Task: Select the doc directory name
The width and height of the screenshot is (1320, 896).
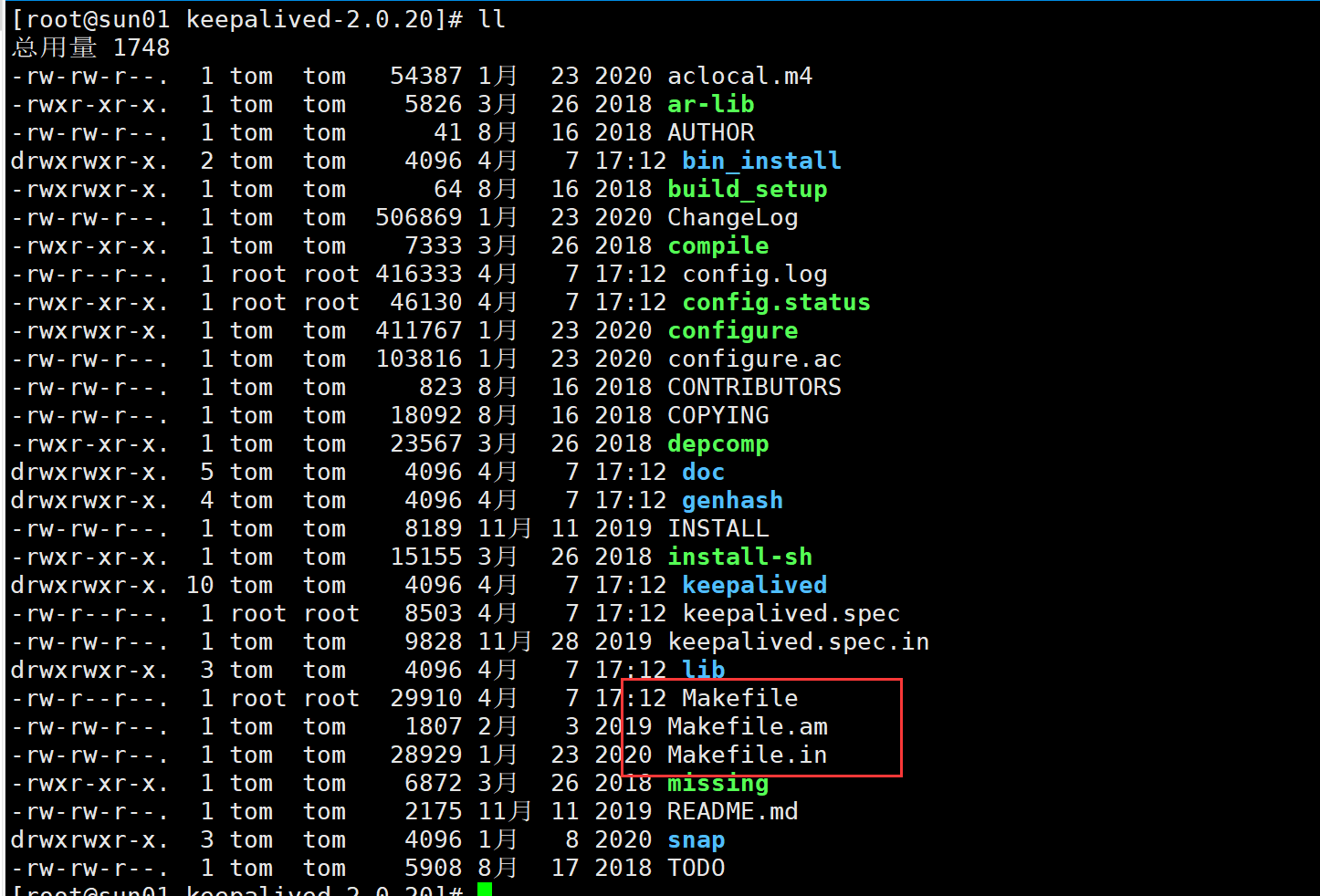Action: 704,472
